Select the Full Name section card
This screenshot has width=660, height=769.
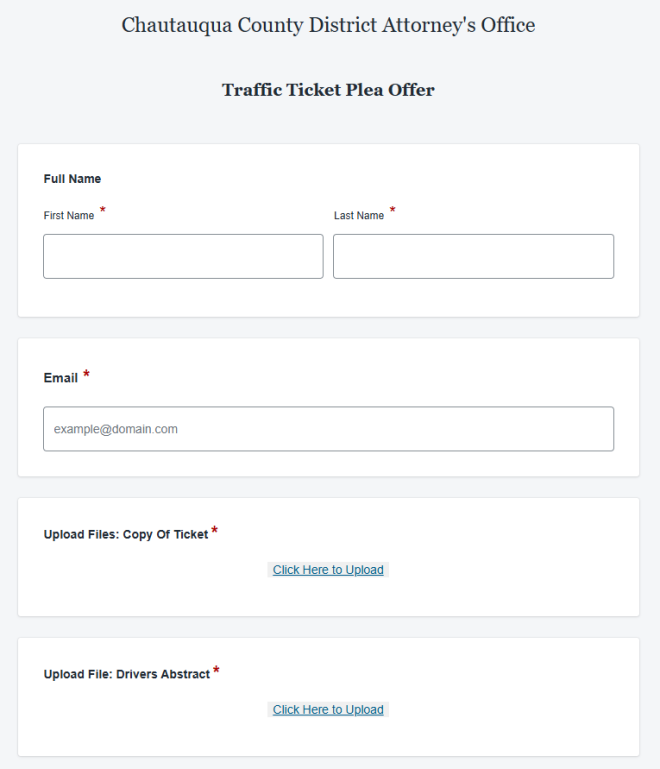(329, 231)
